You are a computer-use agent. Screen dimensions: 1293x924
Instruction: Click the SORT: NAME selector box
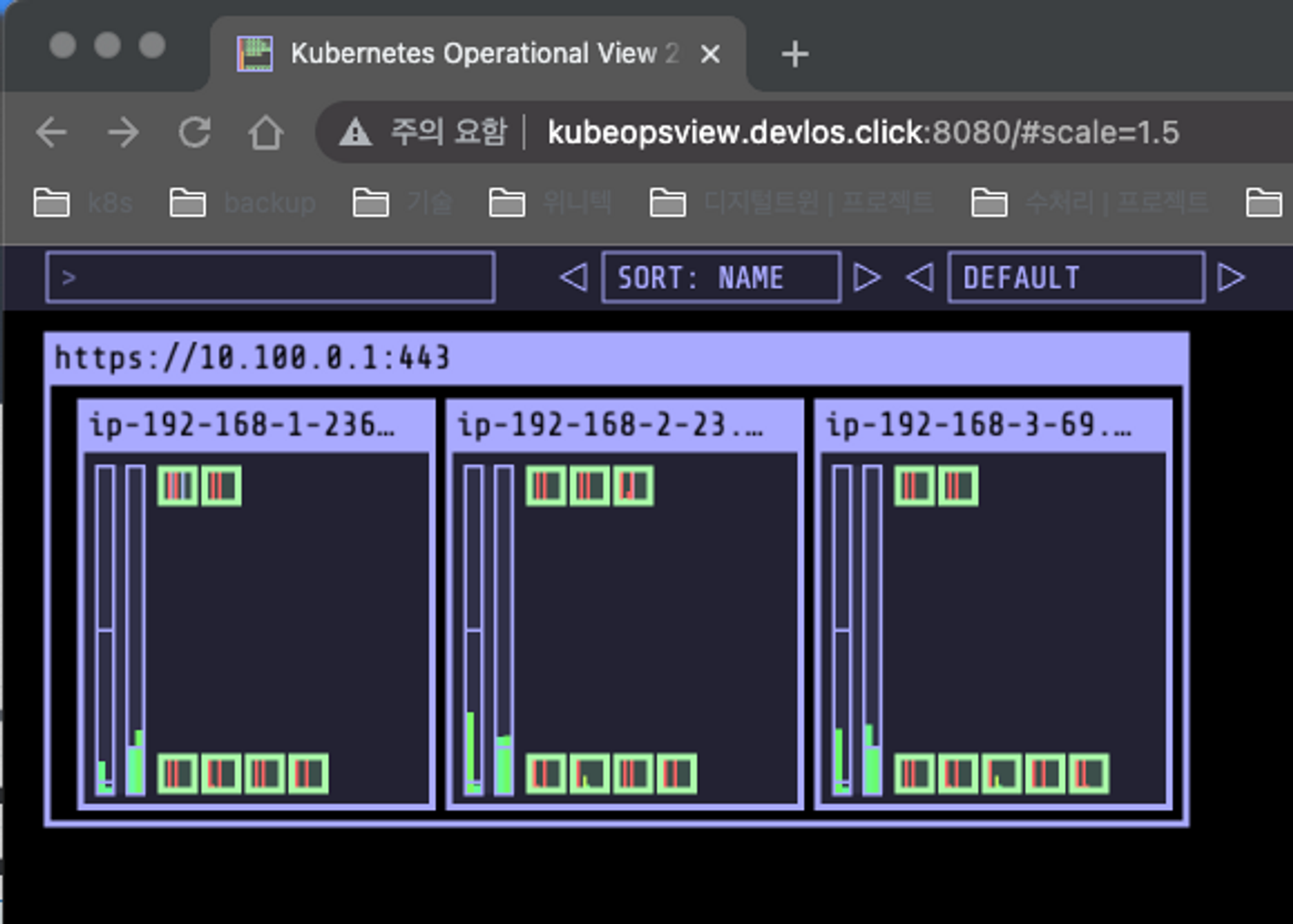click(x=721, y=278)
